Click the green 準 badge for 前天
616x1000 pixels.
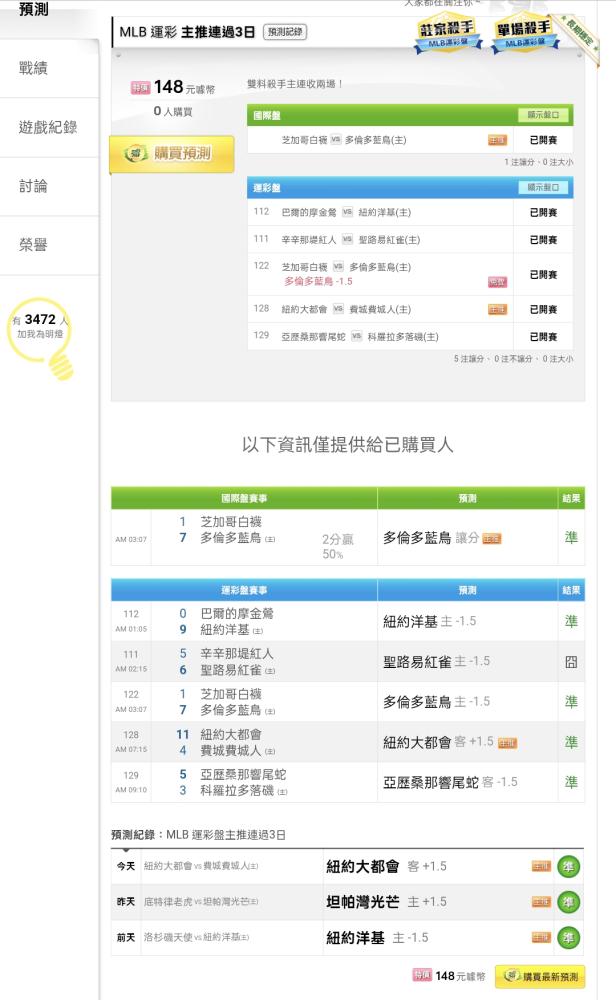pyautogui.click(x=568, y=938)
